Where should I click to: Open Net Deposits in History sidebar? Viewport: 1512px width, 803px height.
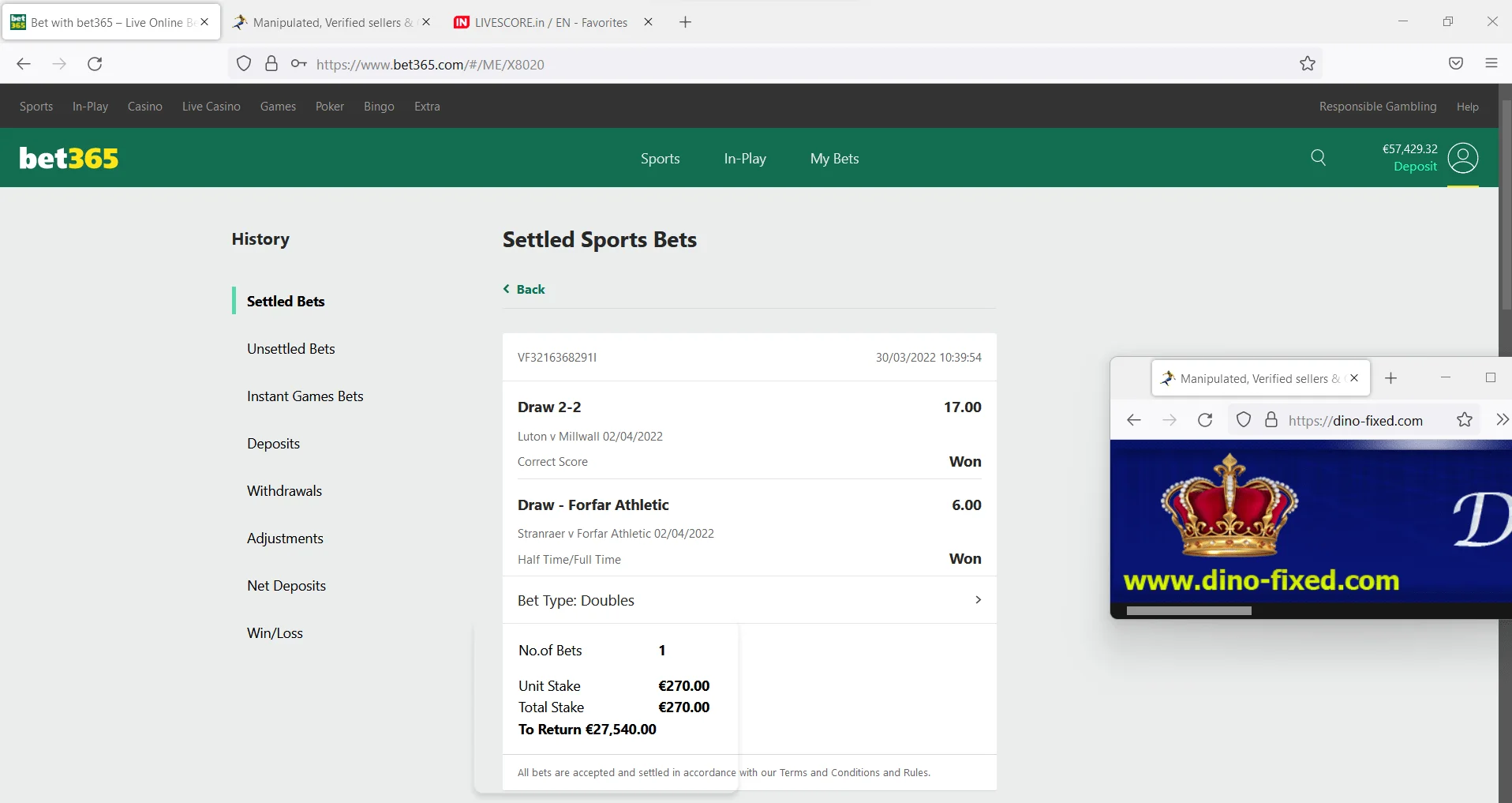point(286,585)
